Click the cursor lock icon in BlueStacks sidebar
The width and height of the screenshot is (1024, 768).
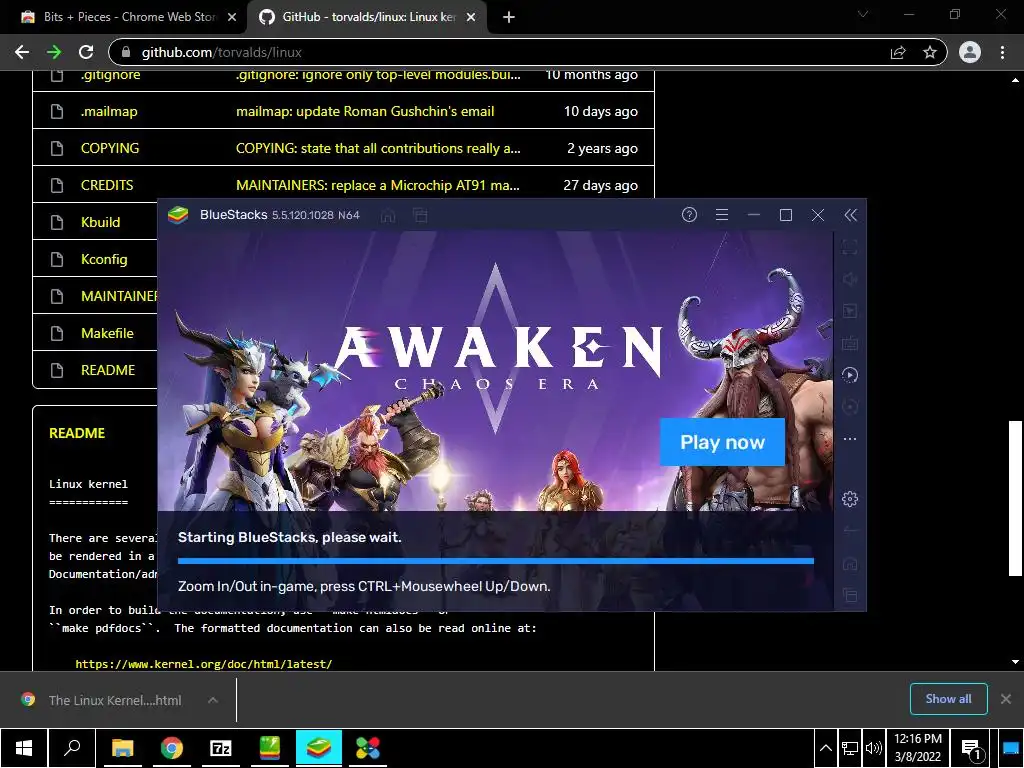850,311
